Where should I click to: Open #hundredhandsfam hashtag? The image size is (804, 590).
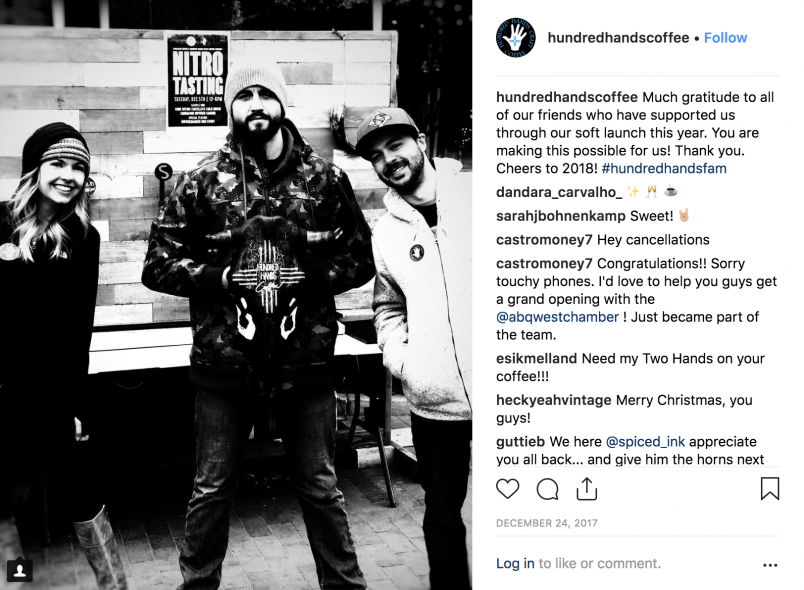(664, 168)
